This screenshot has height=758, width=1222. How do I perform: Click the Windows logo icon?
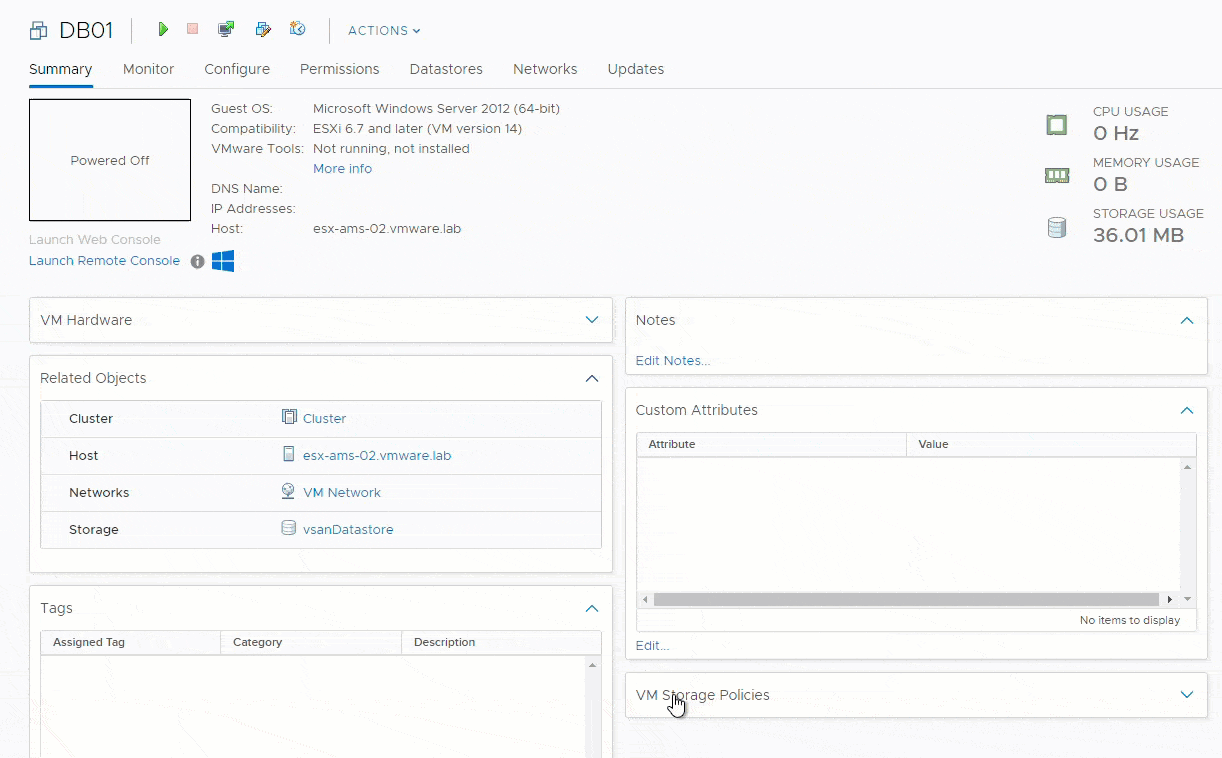(223, 261)
